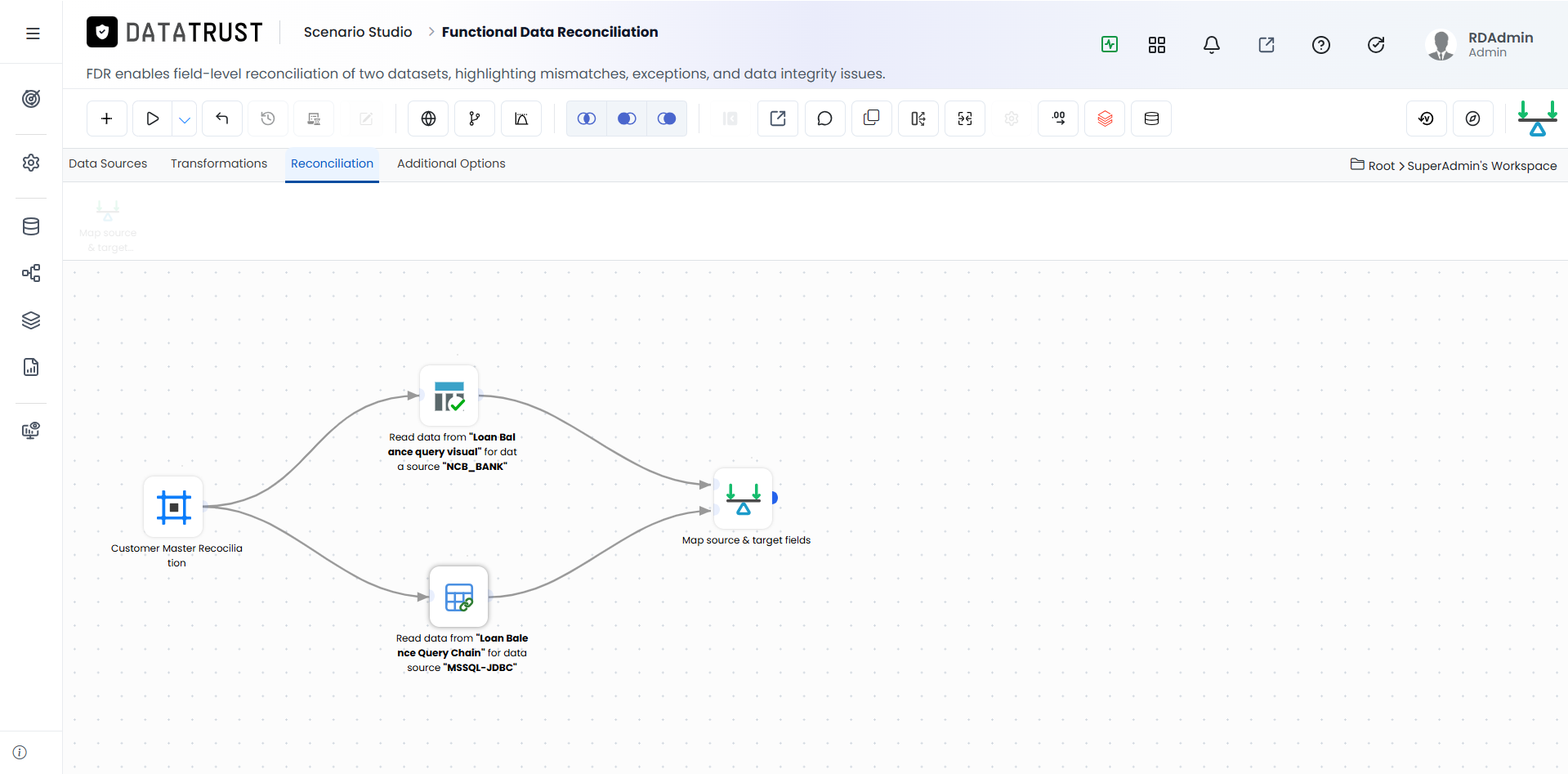Switch to Data Sources tab
This screenshot has height=774, width=1568.
click(108, 163)
